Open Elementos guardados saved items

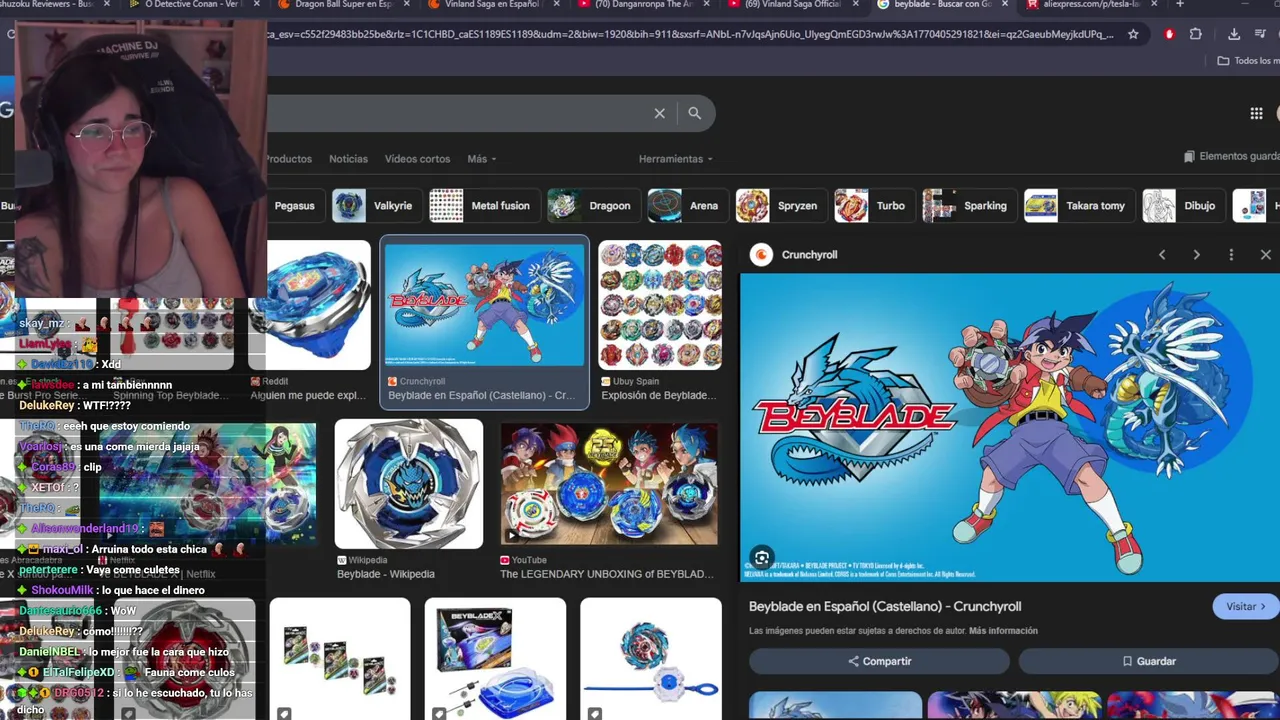click(x=1231, y=157)
